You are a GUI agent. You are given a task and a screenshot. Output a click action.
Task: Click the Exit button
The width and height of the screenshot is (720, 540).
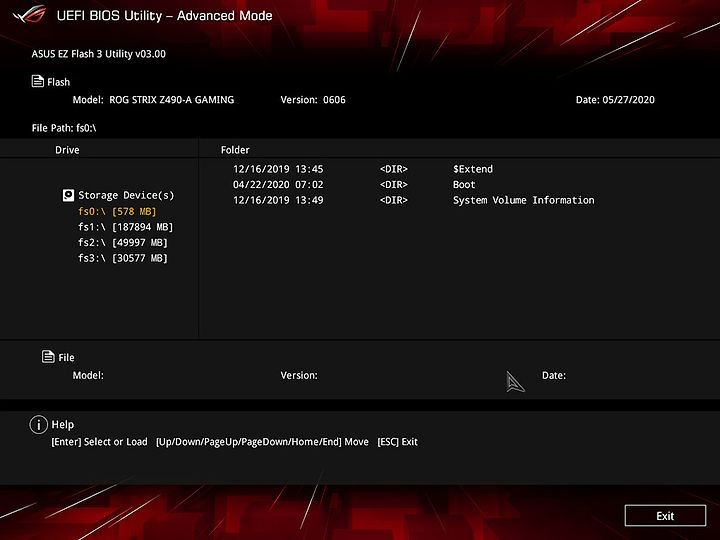665,516
